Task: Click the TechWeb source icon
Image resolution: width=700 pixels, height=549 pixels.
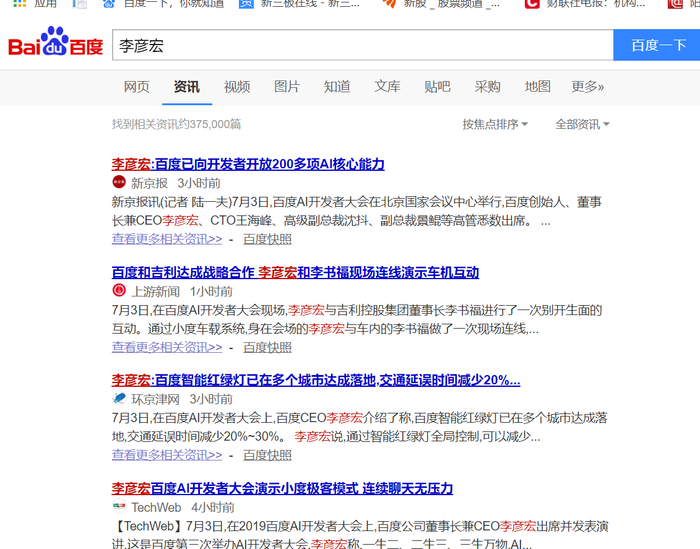Action: (x=119, y=506)
